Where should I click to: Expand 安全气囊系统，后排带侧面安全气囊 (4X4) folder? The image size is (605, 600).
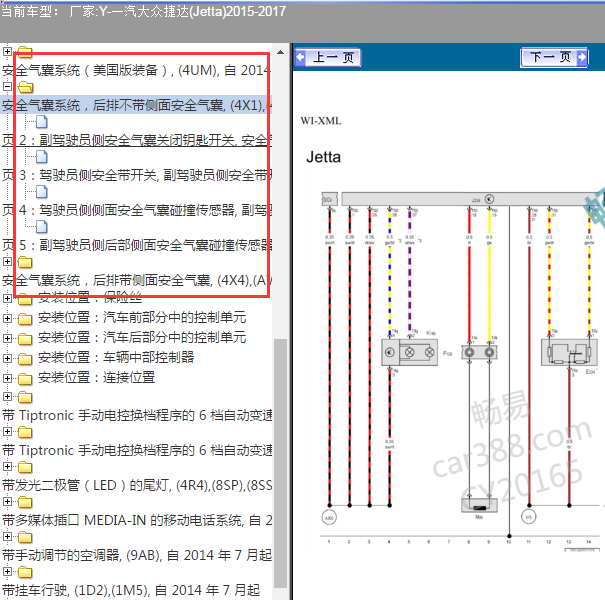click(x=7, y=261)
